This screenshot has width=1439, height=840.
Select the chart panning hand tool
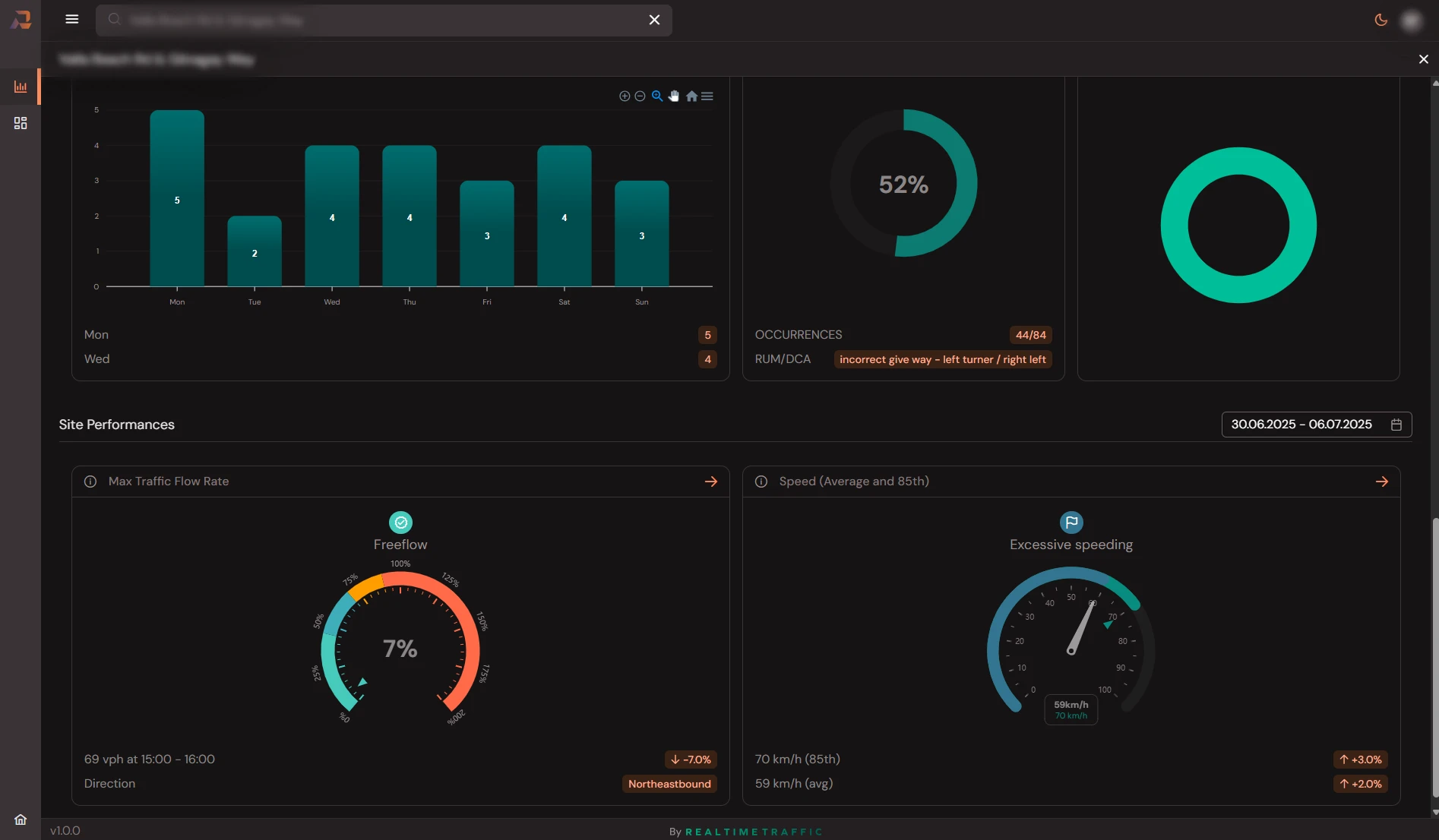point(674,96)
